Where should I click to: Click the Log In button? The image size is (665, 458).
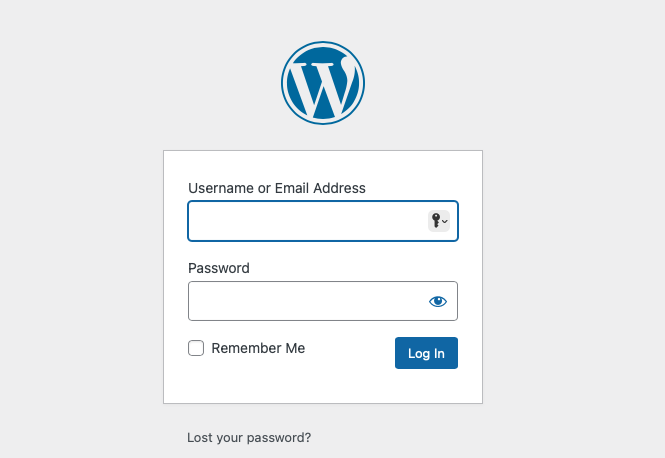(x=426, y=353)
